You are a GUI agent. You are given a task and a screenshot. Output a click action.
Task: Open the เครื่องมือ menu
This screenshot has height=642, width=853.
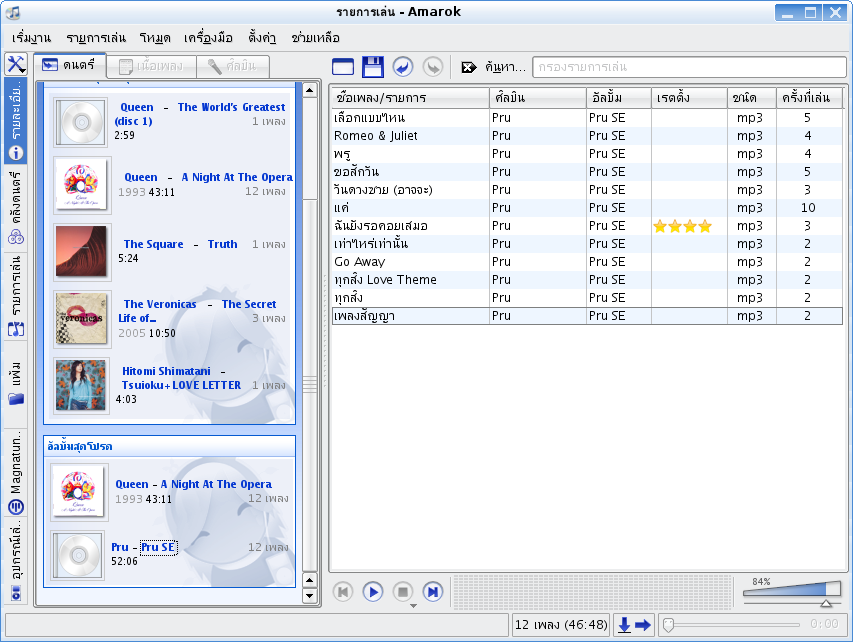(x=208, y=38)
